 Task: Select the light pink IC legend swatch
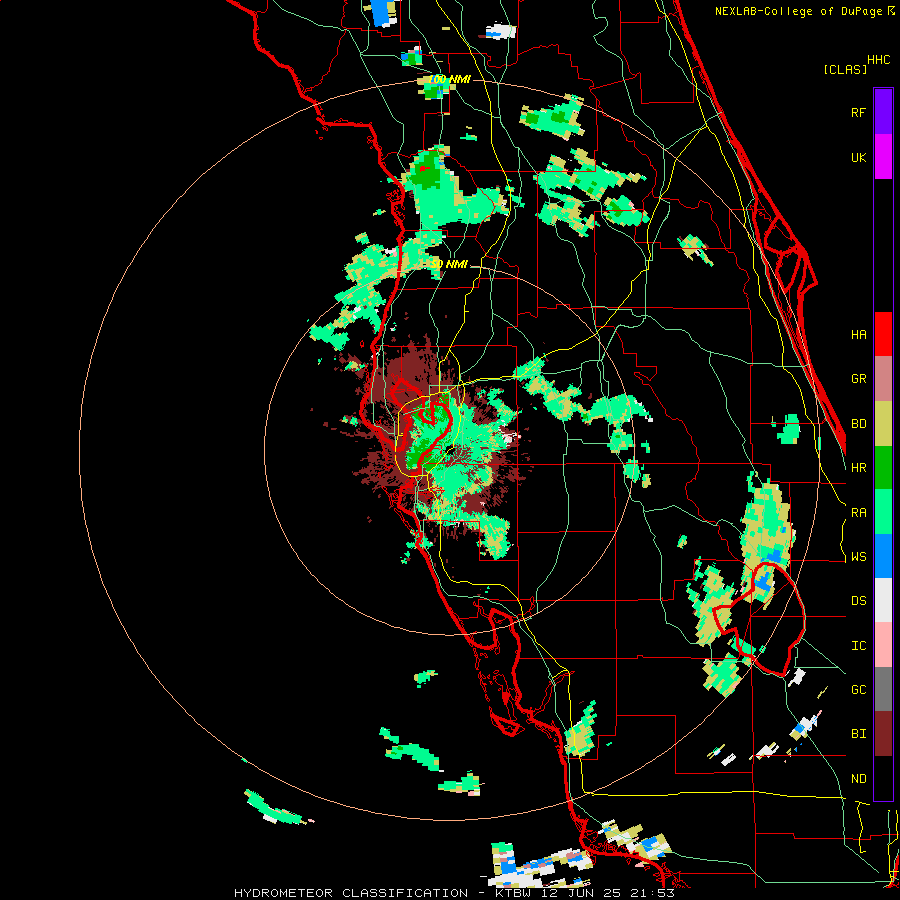click(883, 645)
